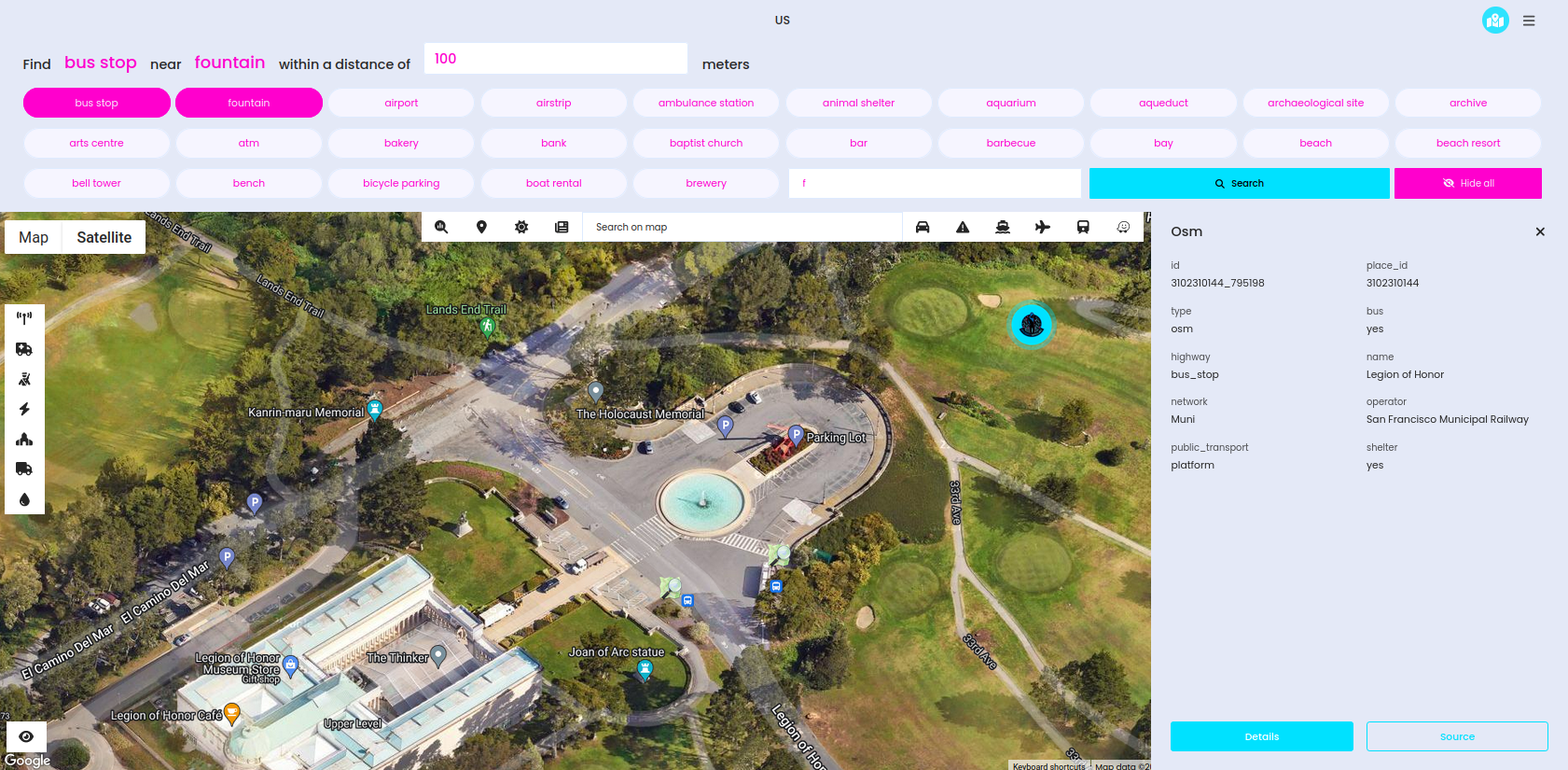The height and width of the screenshot is (770, 1568).
Task: Click the water droplet icon in left sidebar
Action: [24, 499]
